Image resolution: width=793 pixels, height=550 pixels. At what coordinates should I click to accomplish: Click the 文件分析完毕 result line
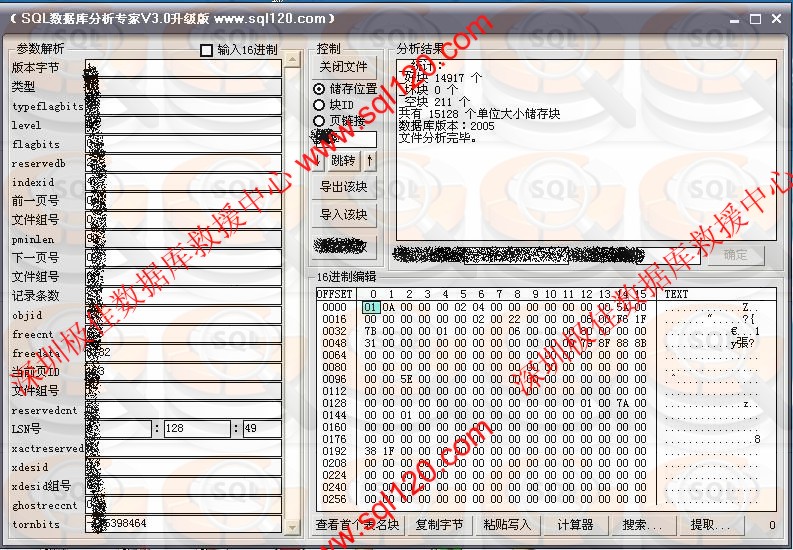coord(438,138)
